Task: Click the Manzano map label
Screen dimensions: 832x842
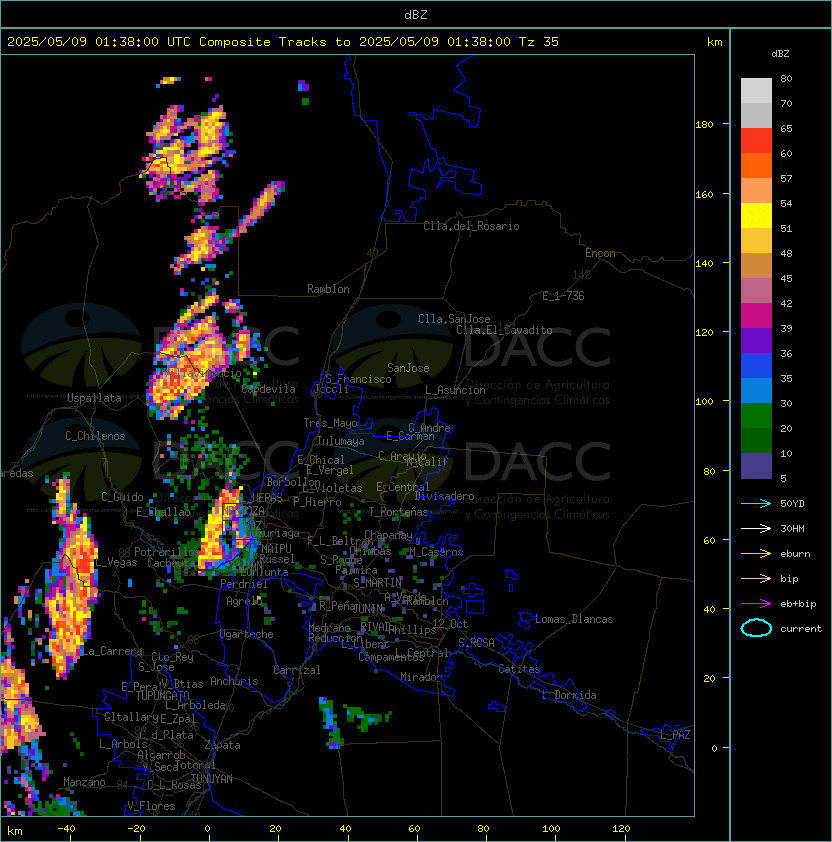Action: (84, 782)
